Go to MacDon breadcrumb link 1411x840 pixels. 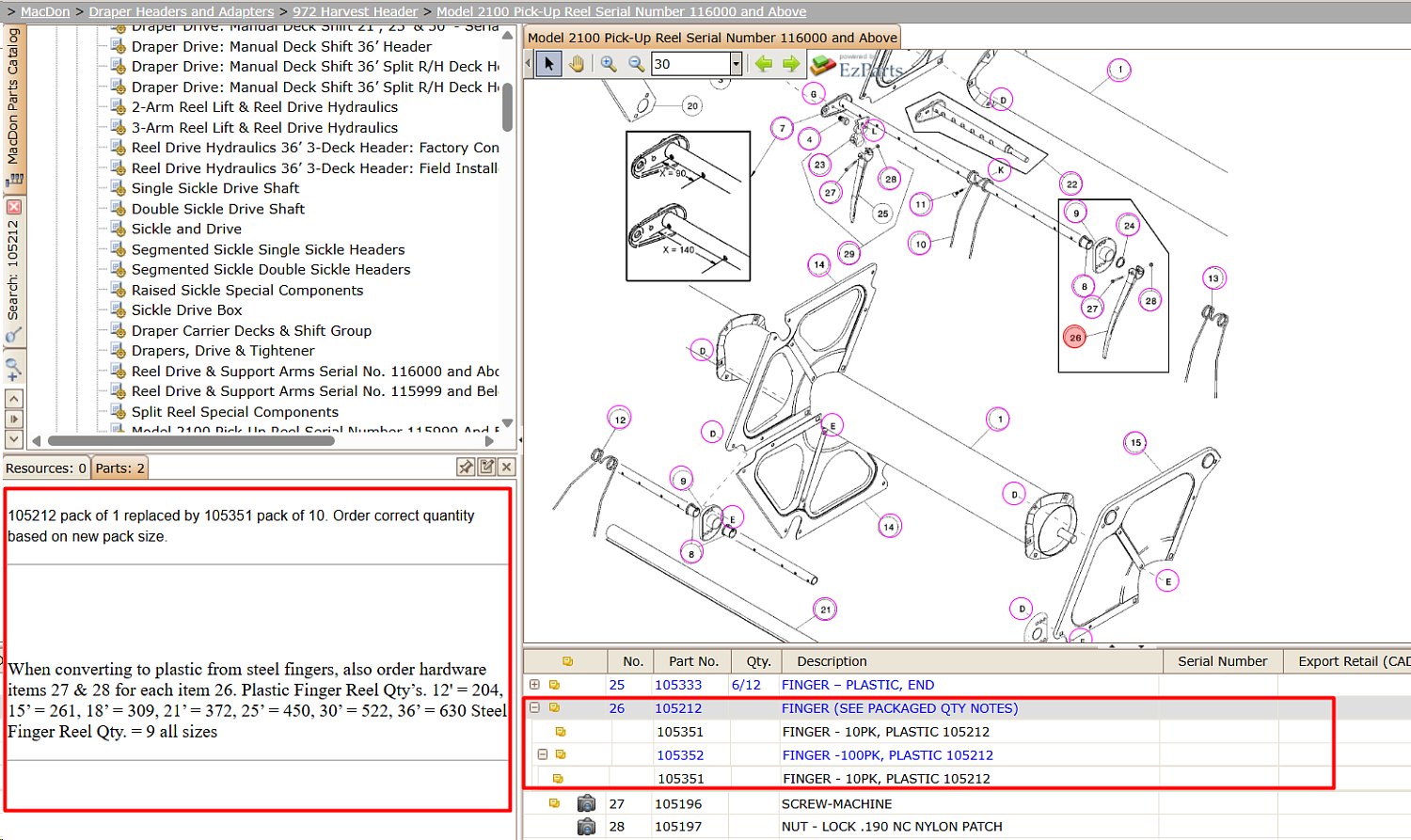[x=45, y=11]
